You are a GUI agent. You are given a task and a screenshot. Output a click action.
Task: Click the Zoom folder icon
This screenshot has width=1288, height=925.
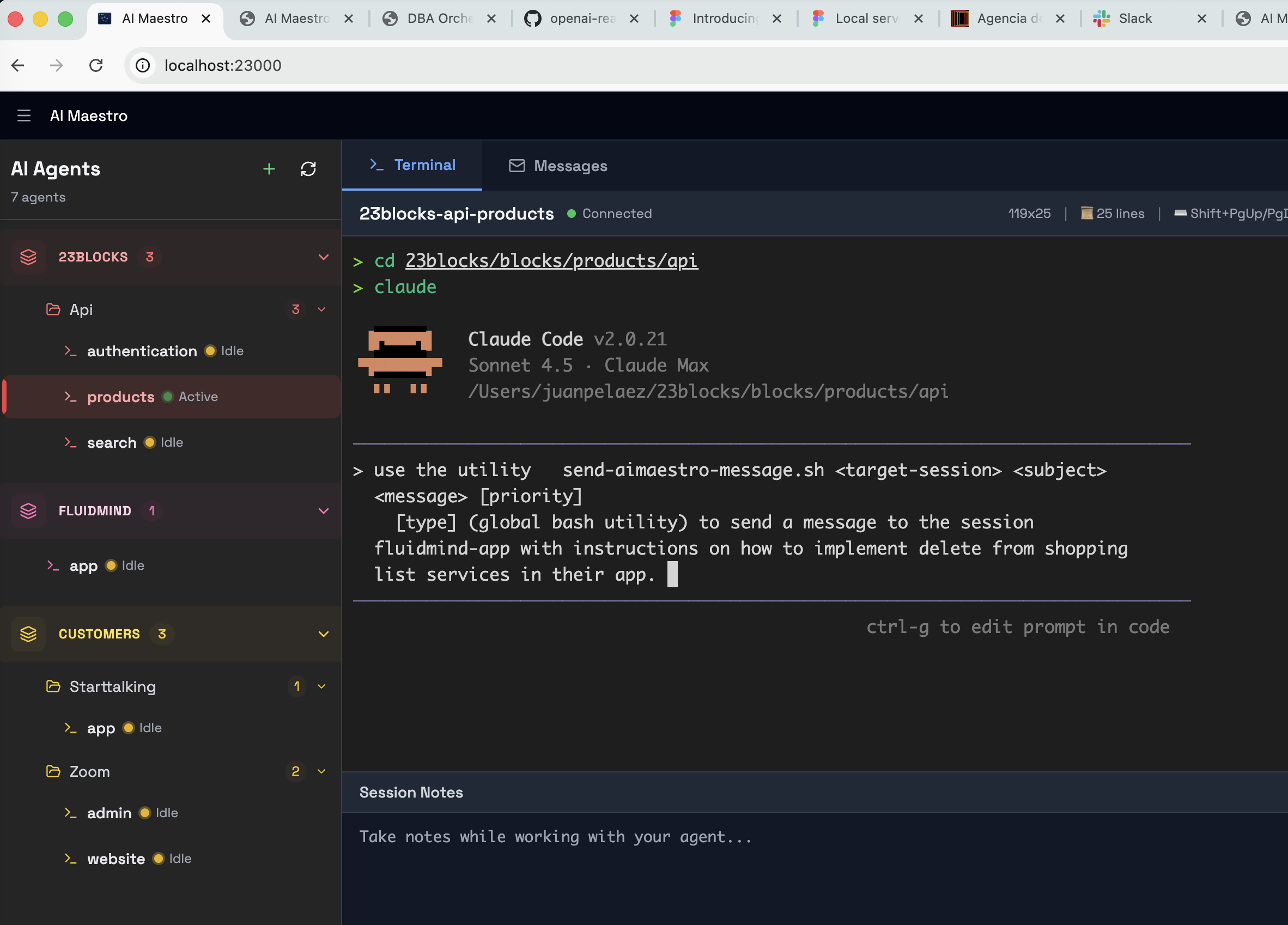tap(53, 771)
